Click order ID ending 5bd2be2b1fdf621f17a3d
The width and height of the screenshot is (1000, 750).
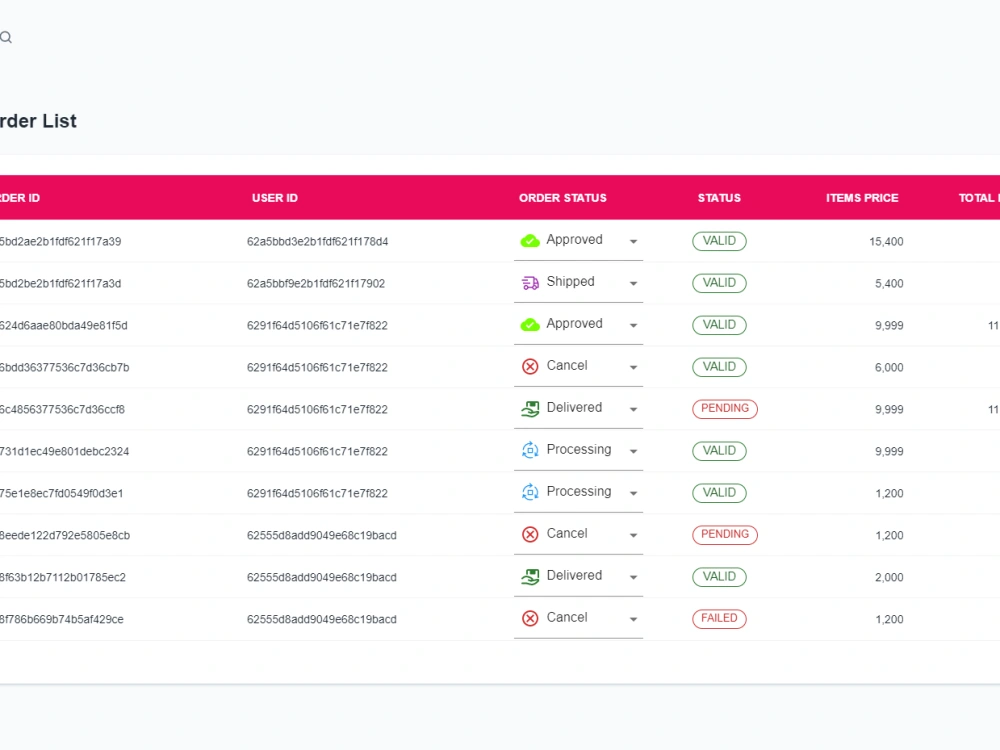[x=60, y=284]
